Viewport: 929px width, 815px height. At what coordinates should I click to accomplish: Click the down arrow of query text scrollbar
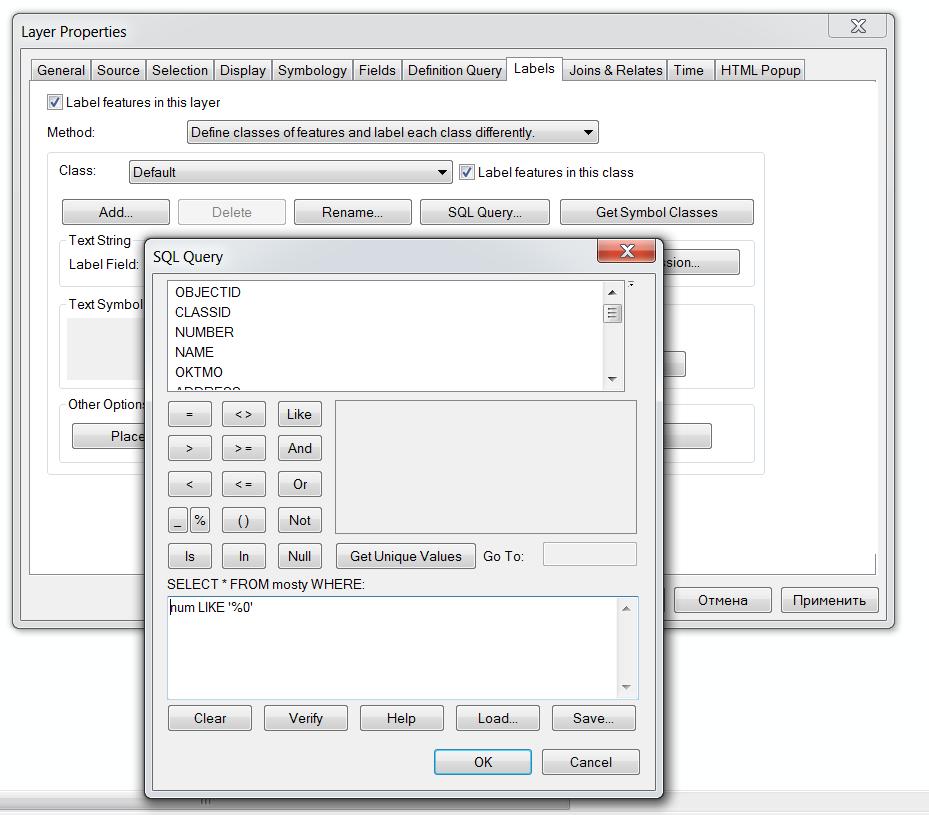(x=626, y=687)
